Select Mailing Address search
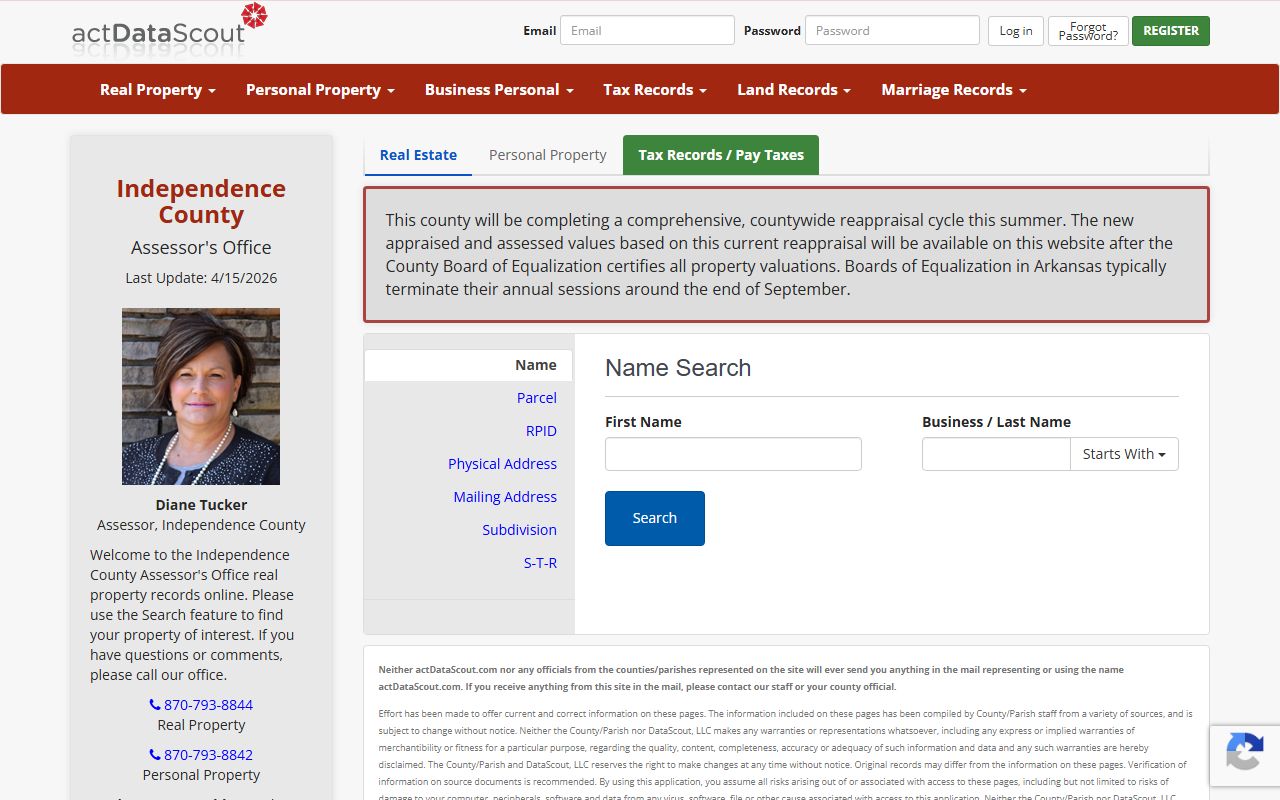 tap(505, 497)
